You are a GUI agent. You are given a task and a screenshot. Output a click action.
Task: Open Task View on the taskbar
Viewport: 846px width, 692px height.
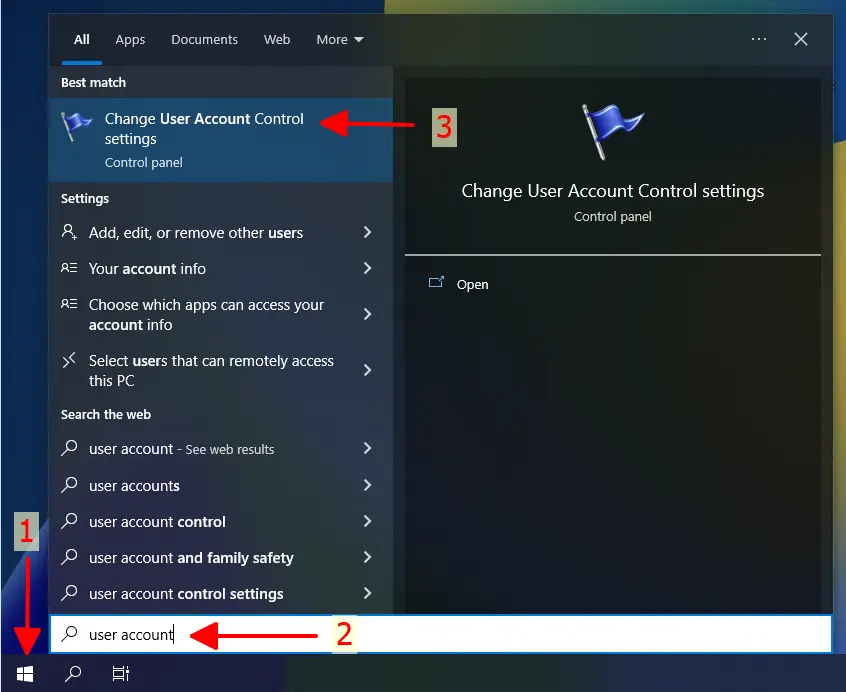(x=120, y=673)
